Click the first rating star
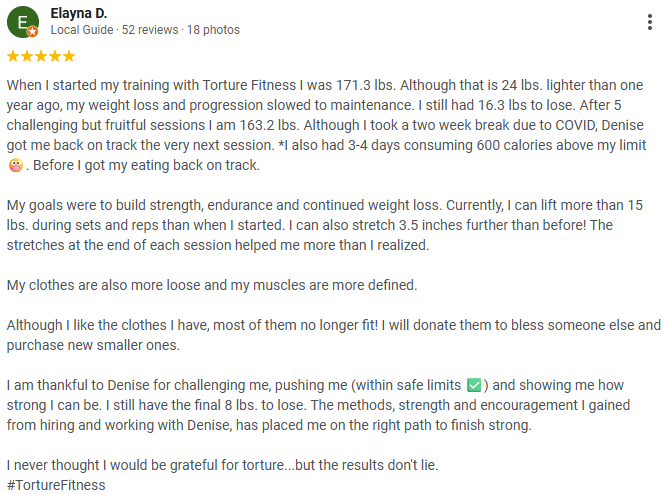 coord(12,56)
